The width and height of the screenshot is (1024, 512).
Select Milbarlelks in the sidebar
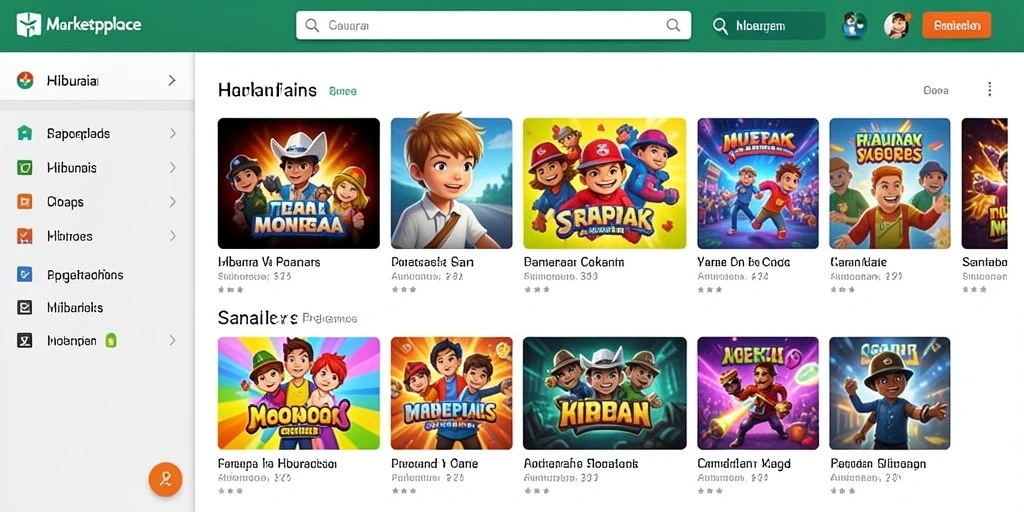(75, 307)
